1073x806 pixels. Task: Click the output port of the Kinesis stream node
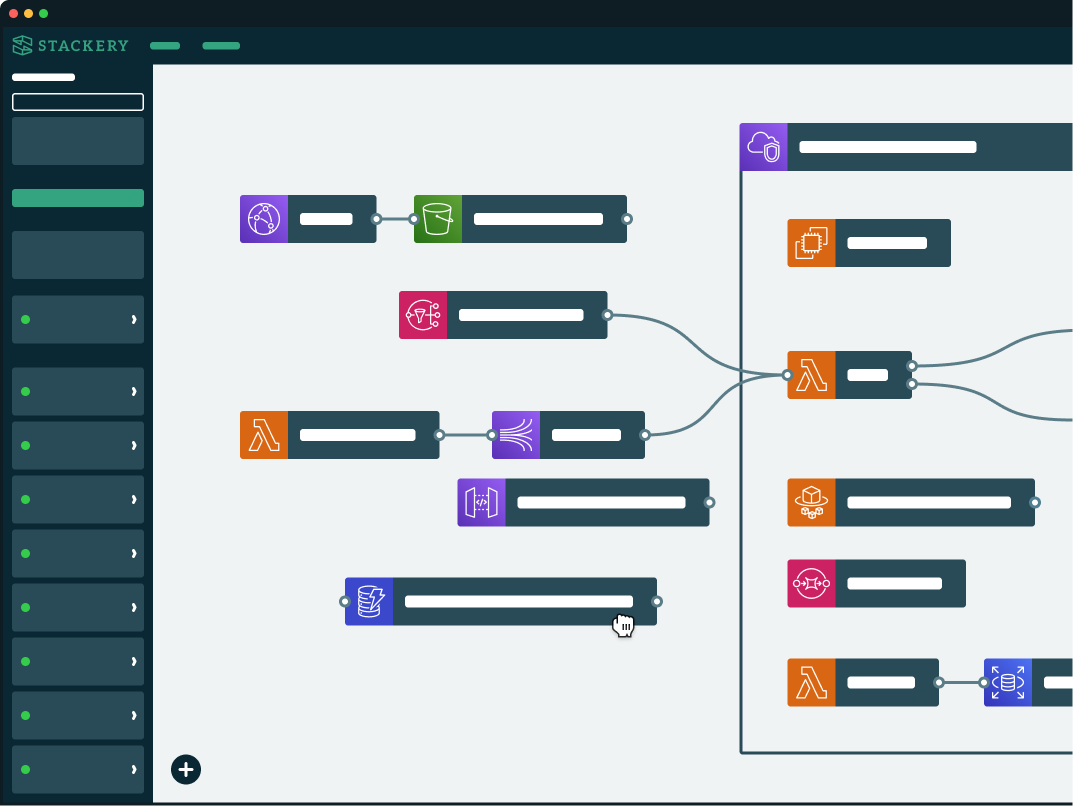pyautogui.click(x=645, y=435)
